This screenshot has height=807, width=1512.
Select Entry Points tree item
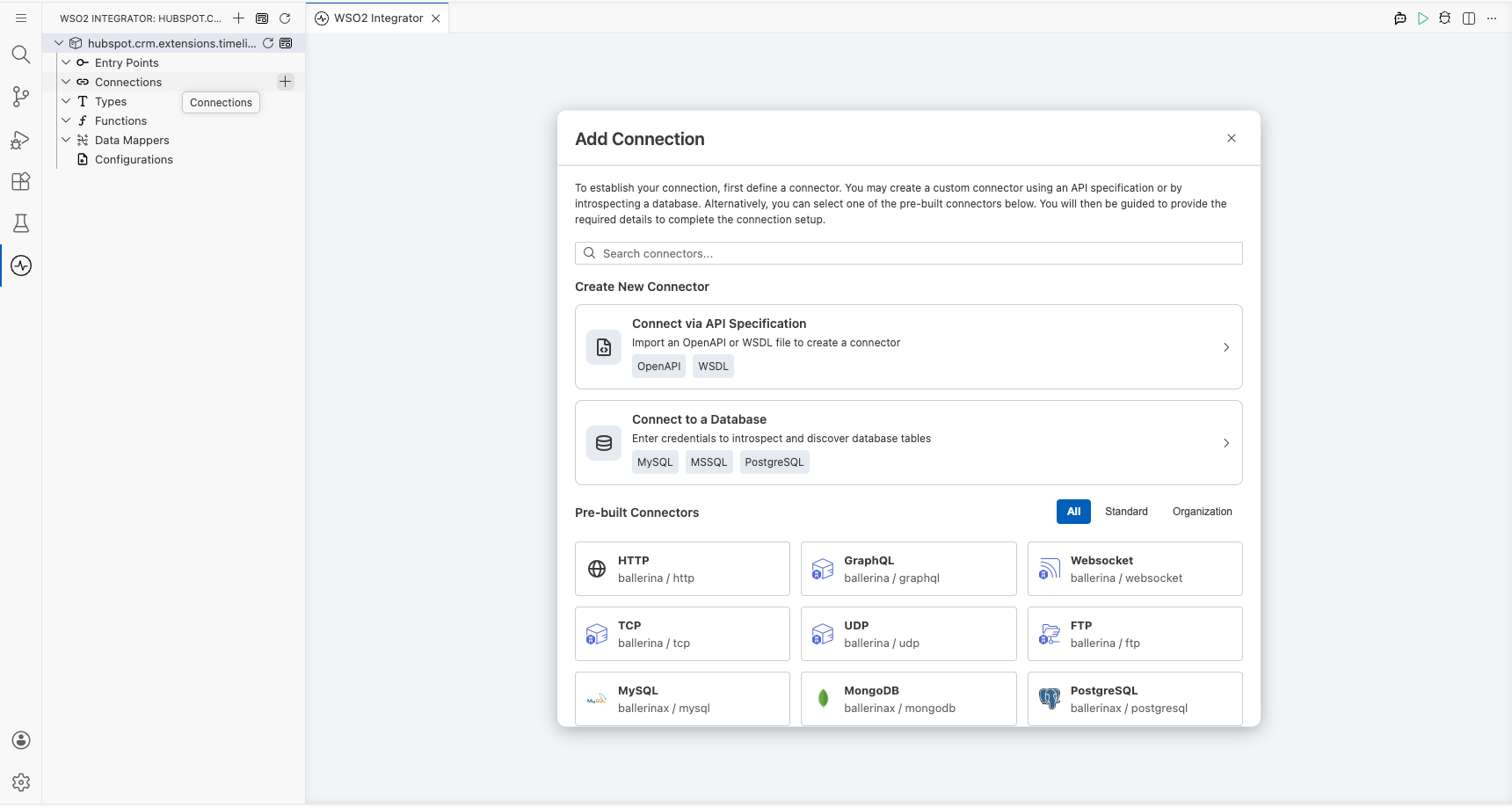coord(127,62)
